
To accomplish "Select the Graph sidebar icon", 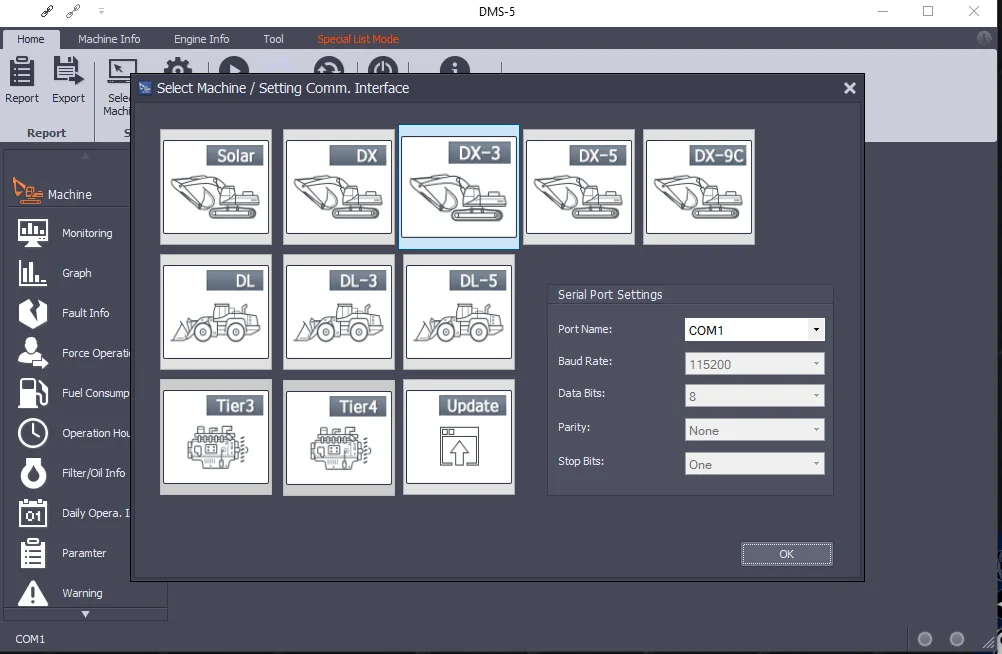I will 33,273.
